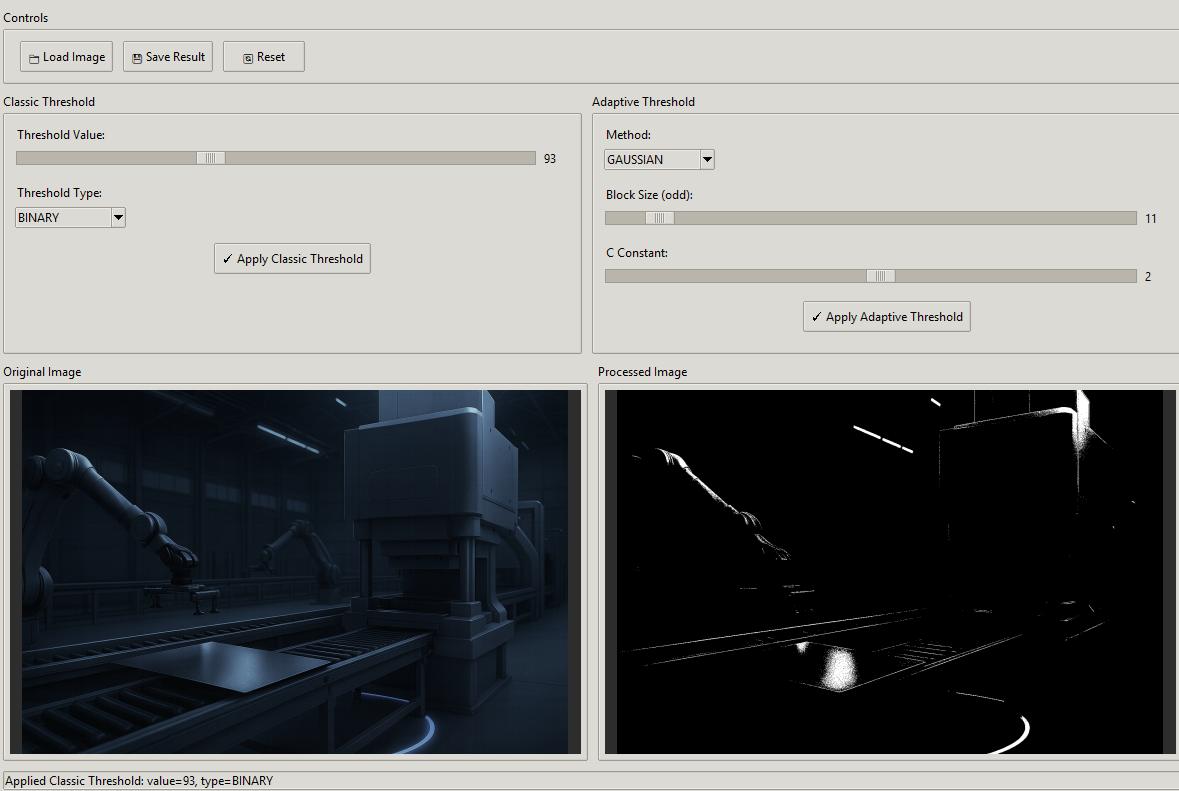Click the Threshold Value slider handle

210,157
